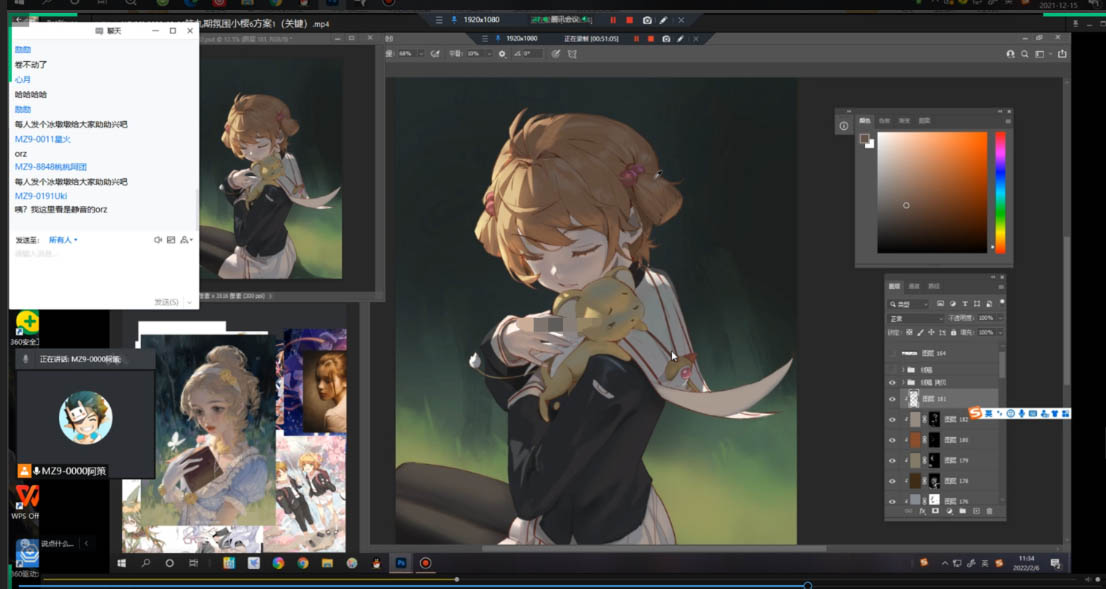Viewport: 1106px width, 589px height.
Task: Open the blend mode dropdown 正常
Action: (916, 319)
